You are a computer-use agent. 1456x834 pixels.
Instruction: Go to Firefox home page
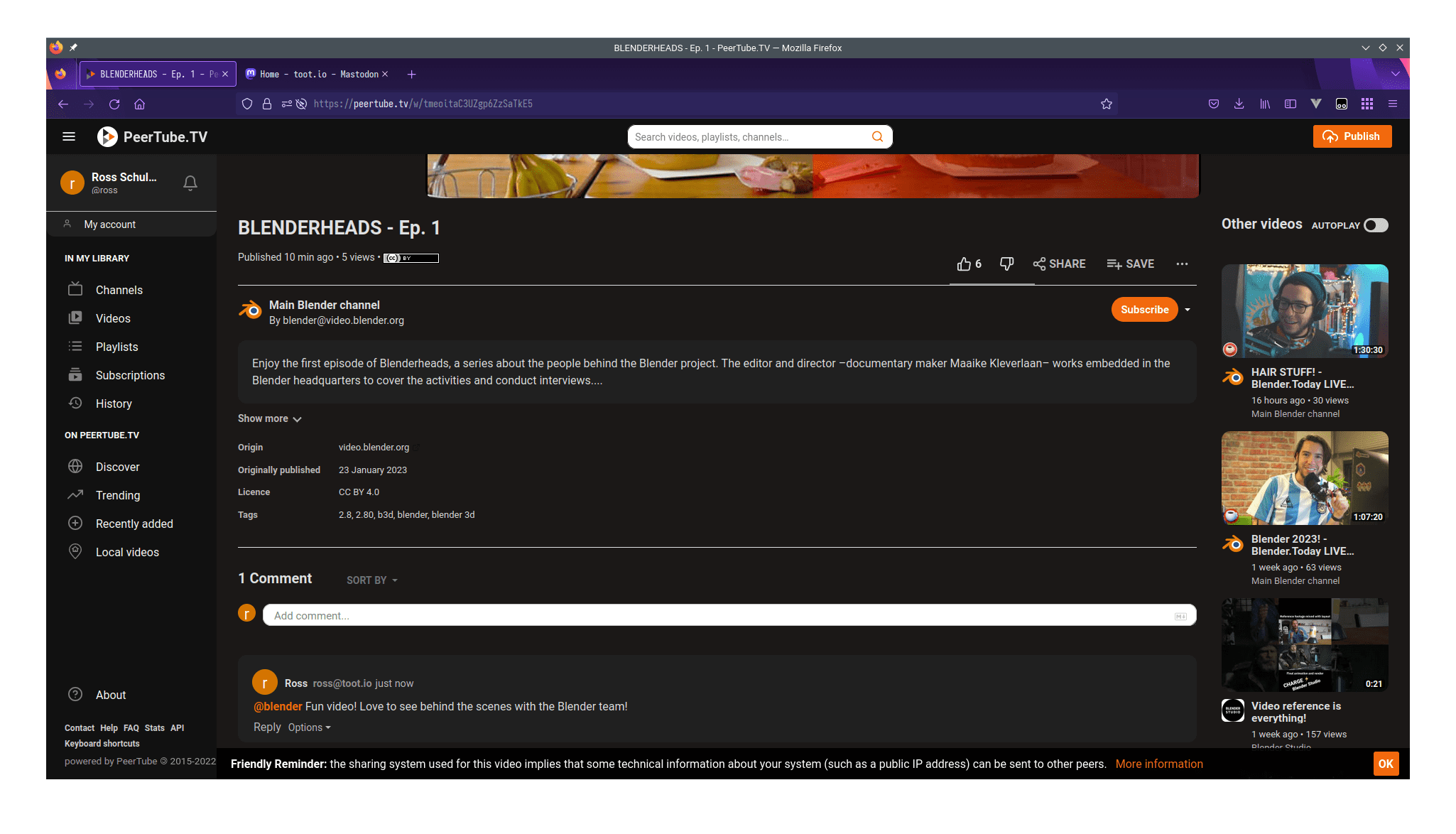pyautogui.click(x=139, y=104)
